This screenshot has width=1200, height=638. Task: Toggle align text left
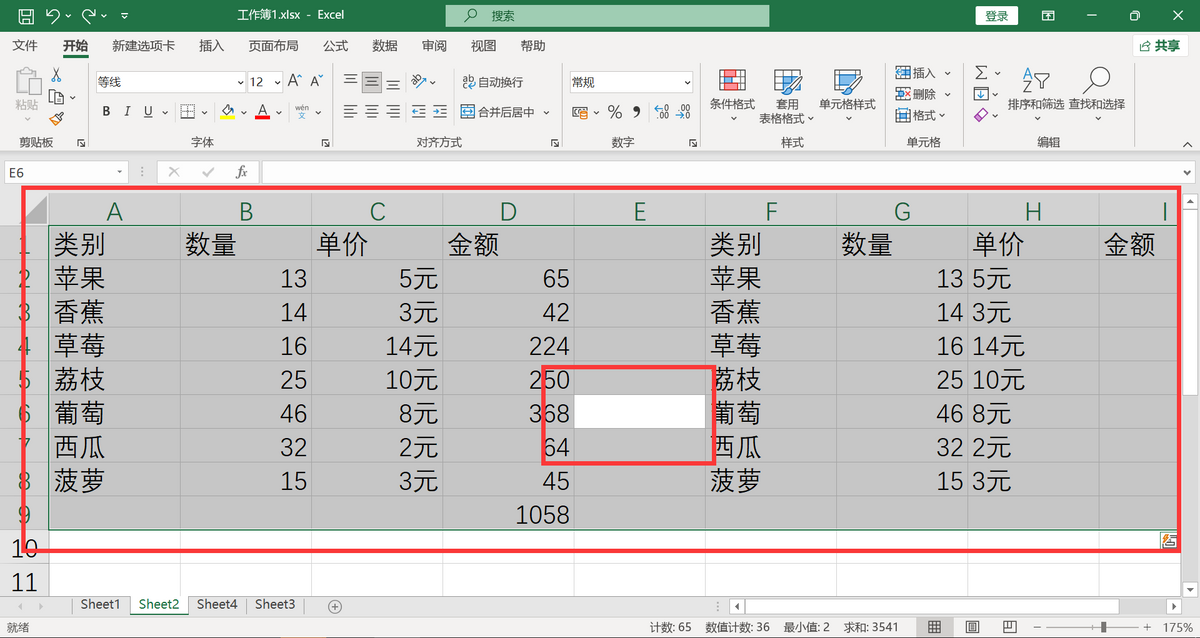350,112
